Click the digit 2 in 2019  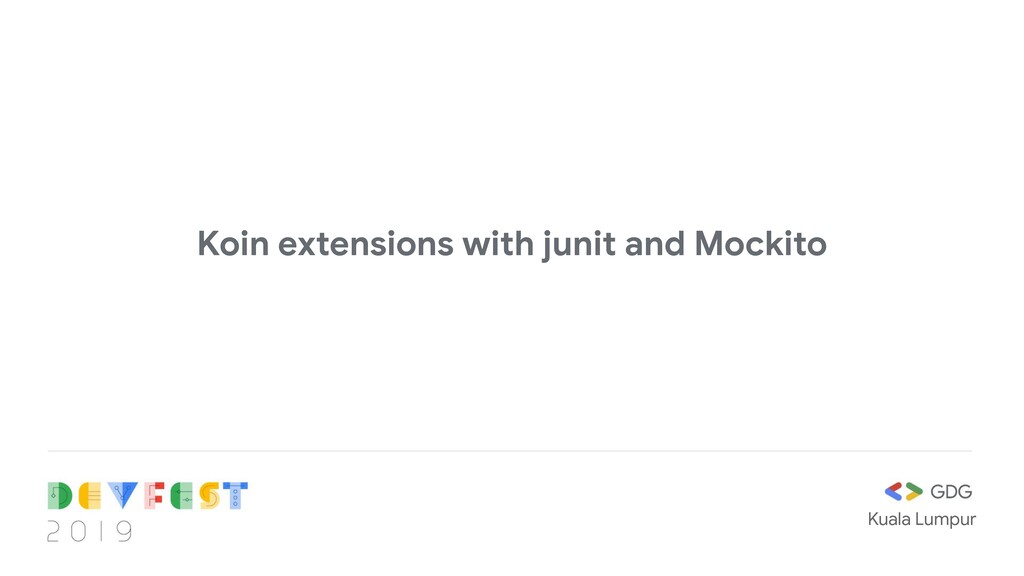[x=54, y=531]
